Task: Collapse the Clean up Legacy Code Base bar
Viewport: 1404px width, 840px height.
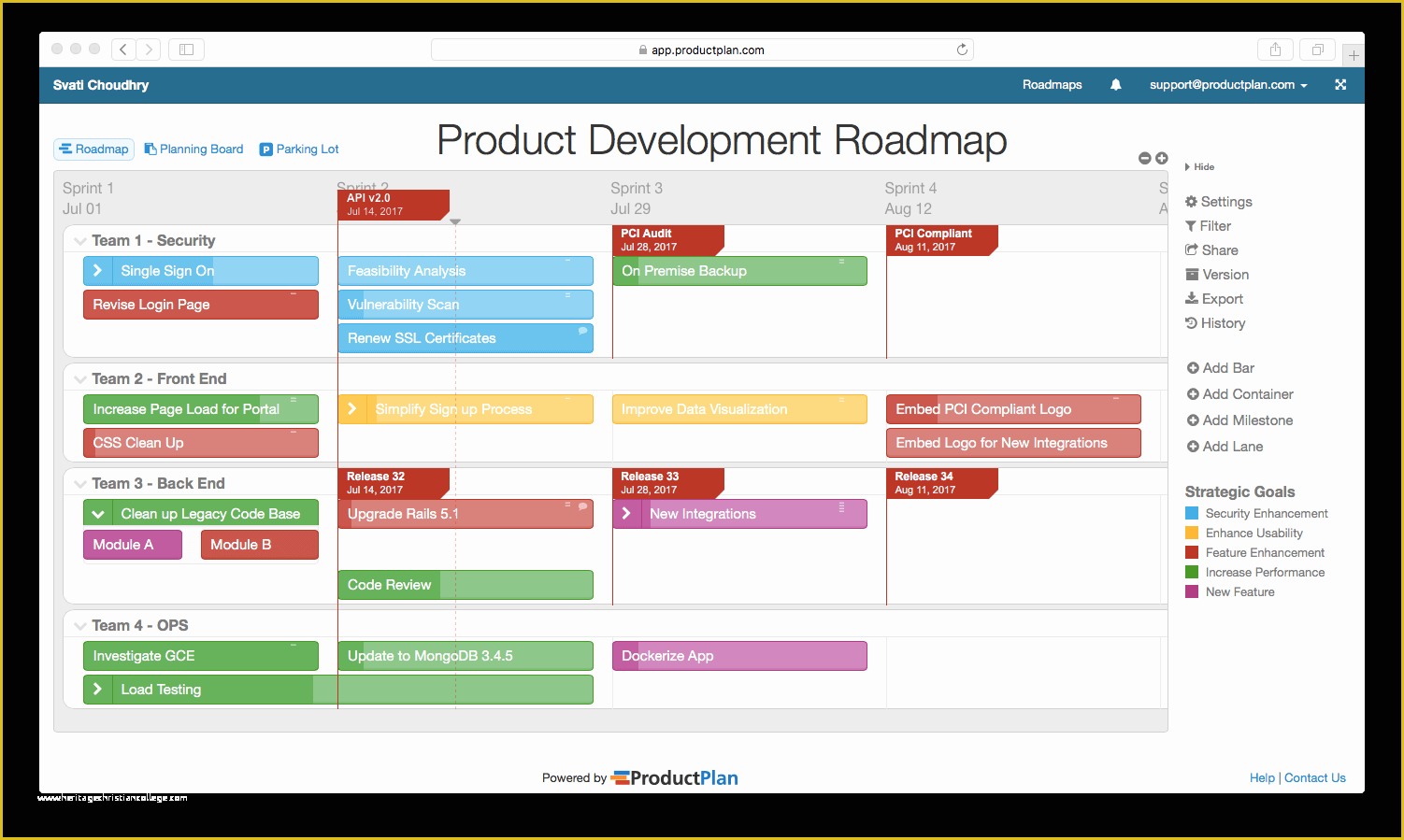Action: tap(98, 512)
